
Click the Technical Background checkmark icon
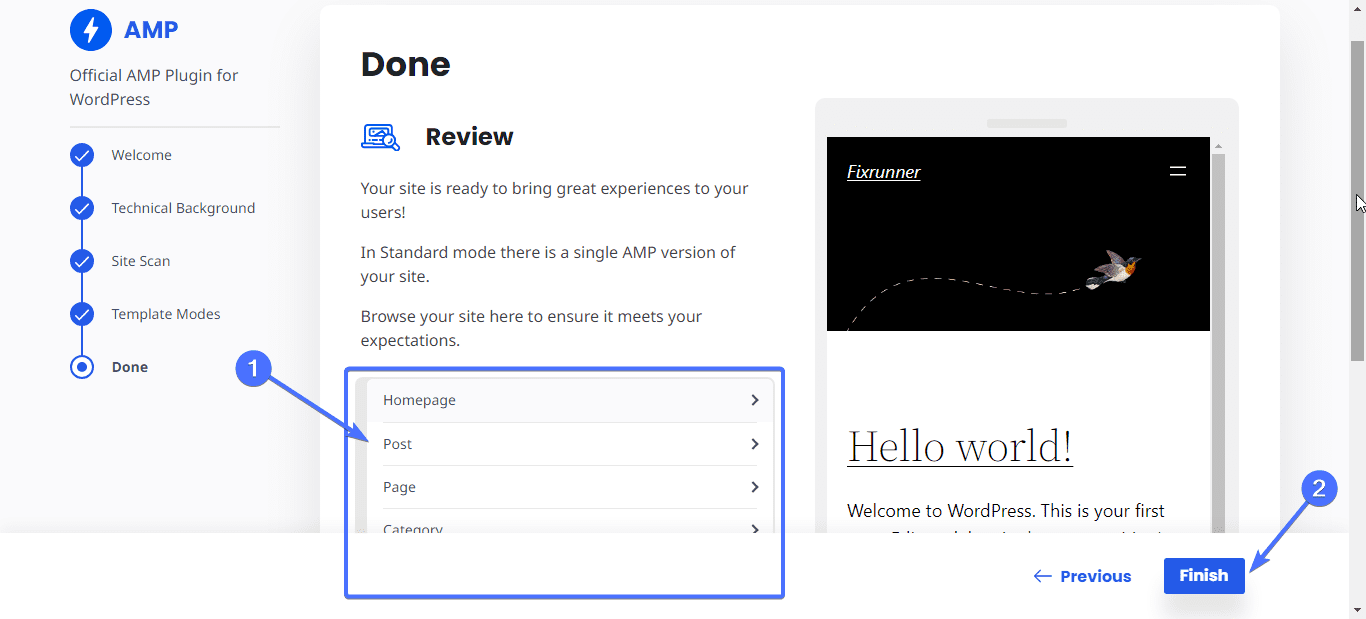pos(82,208)
